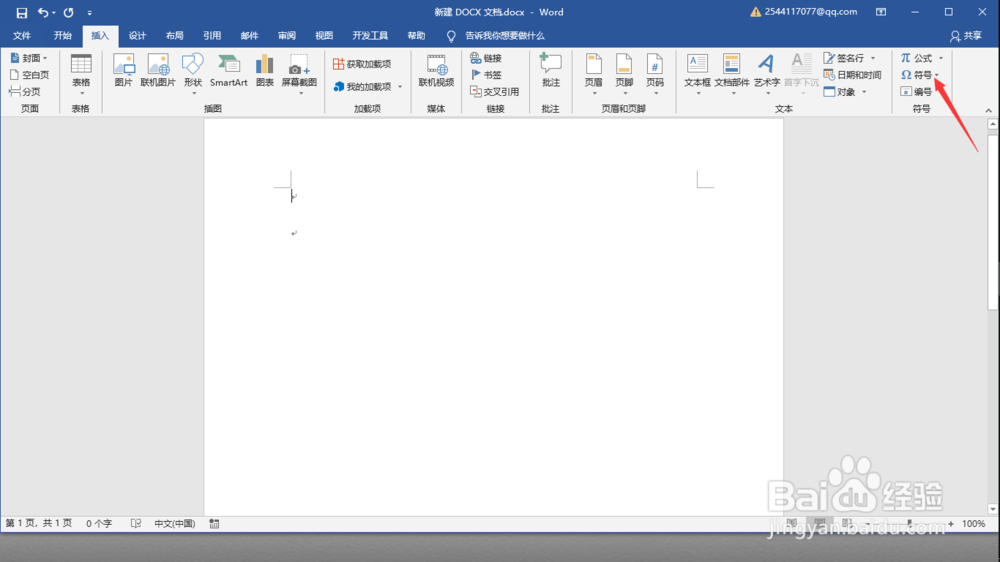
Task: Open Screenshot (屏幕截图) tool
Action: point(299,75)
